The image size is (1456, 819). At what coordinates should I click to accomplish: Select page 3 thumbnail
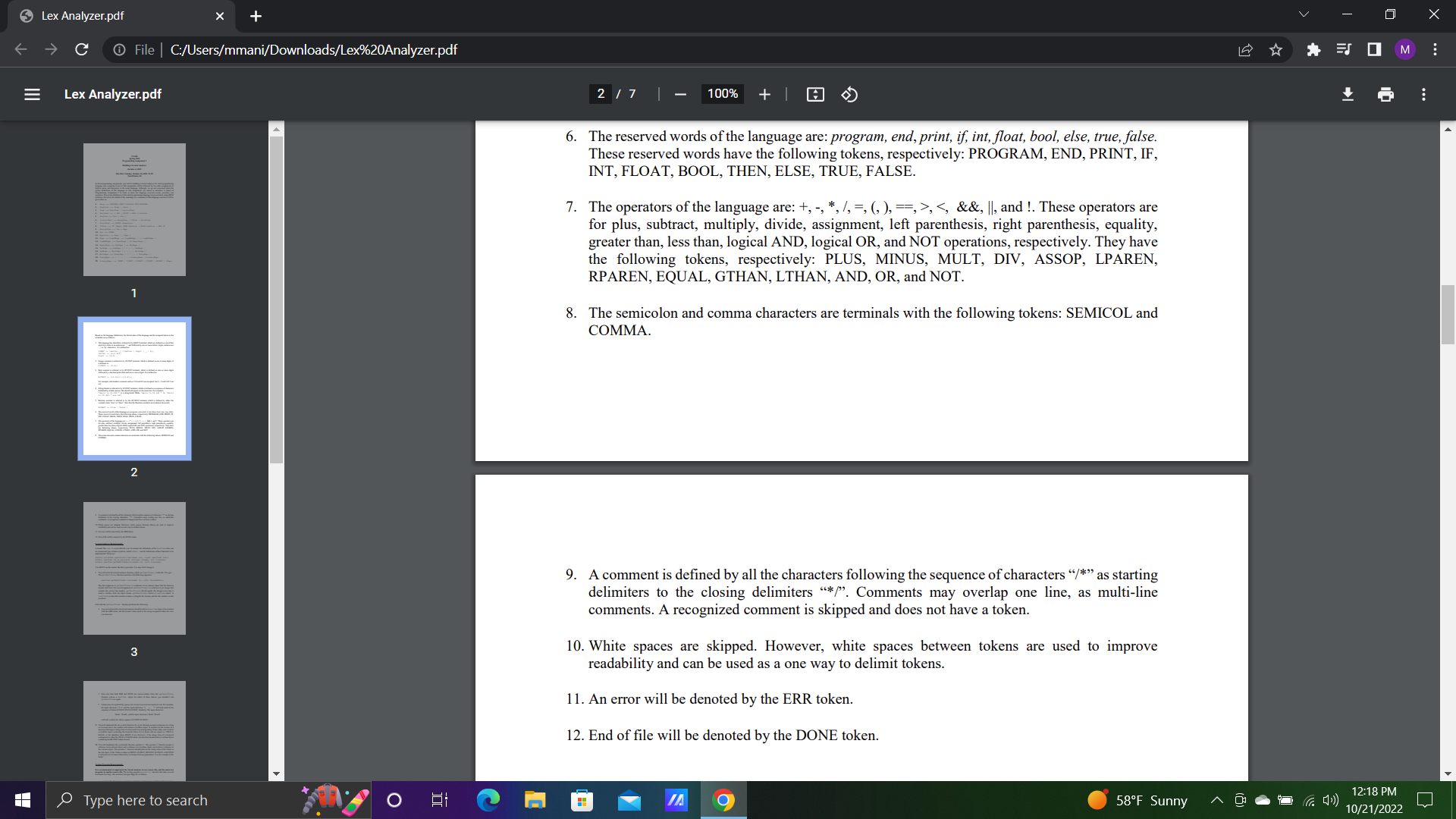click(x=134, y=568)
